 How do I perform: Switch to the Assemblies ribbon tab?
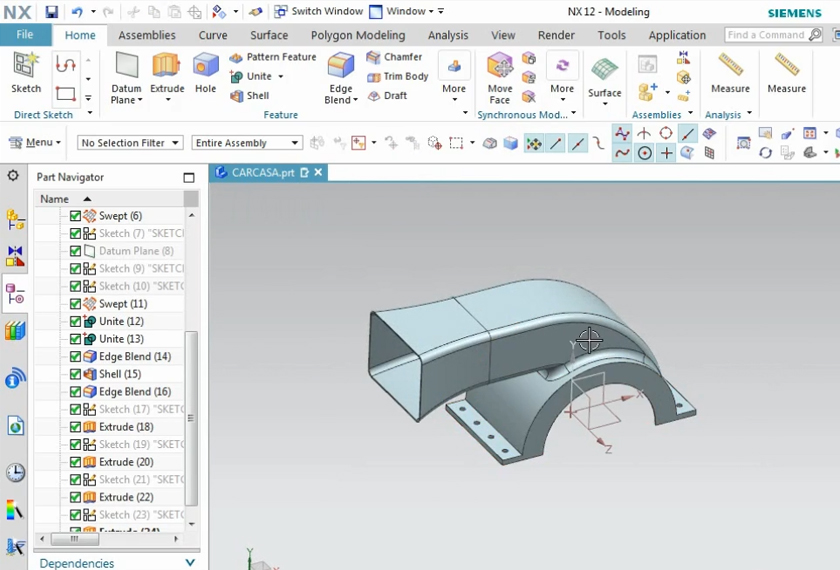(x=148, y=35)
